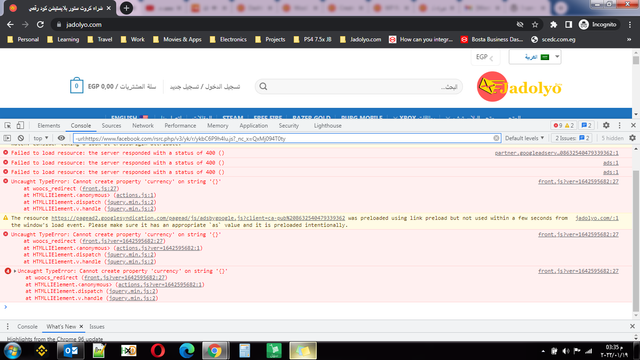
Task: Open the Personal bookmarks folder
Action: click(23, 39)
